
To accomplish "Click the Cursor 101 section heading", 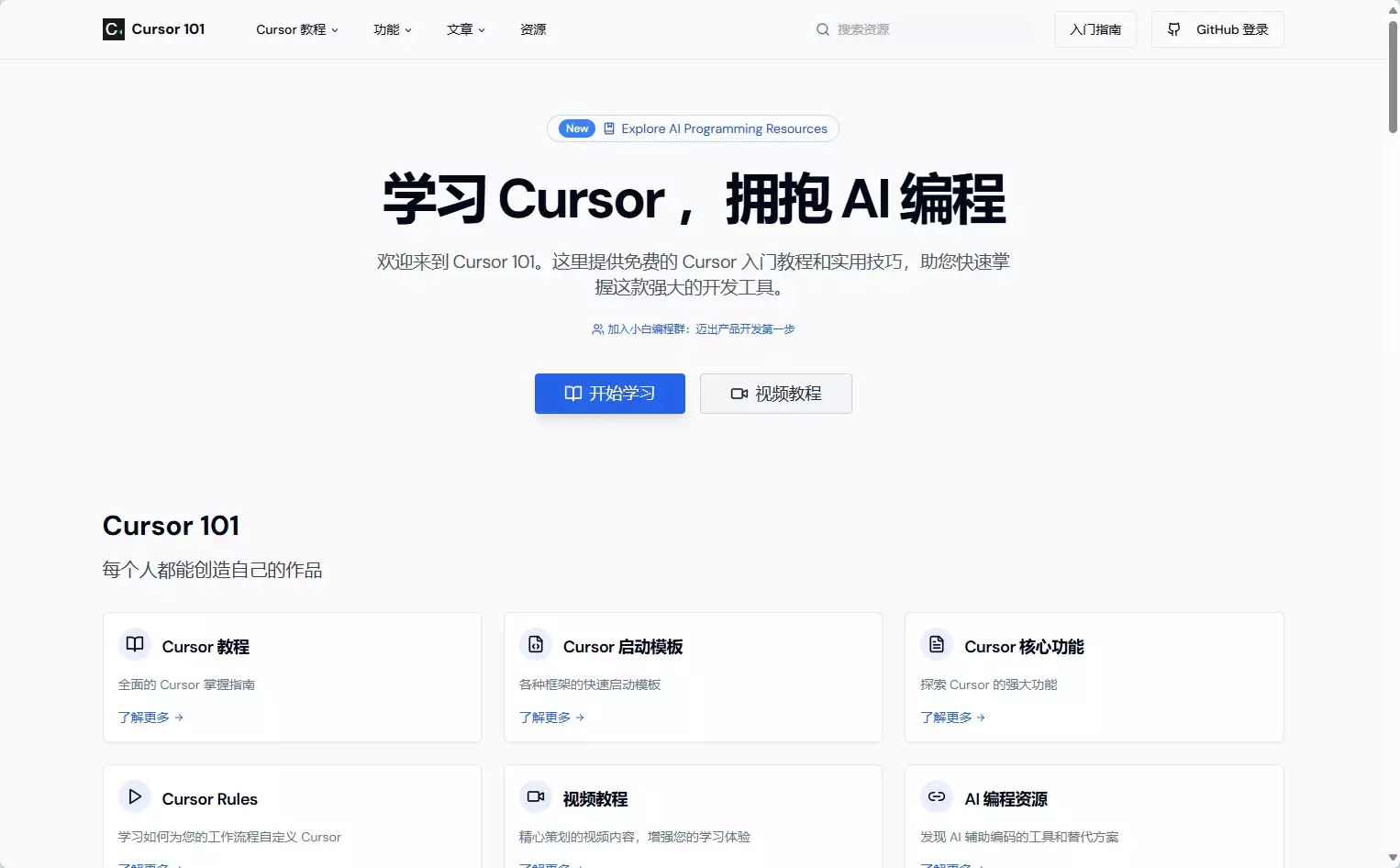I will tap(172, 526).
